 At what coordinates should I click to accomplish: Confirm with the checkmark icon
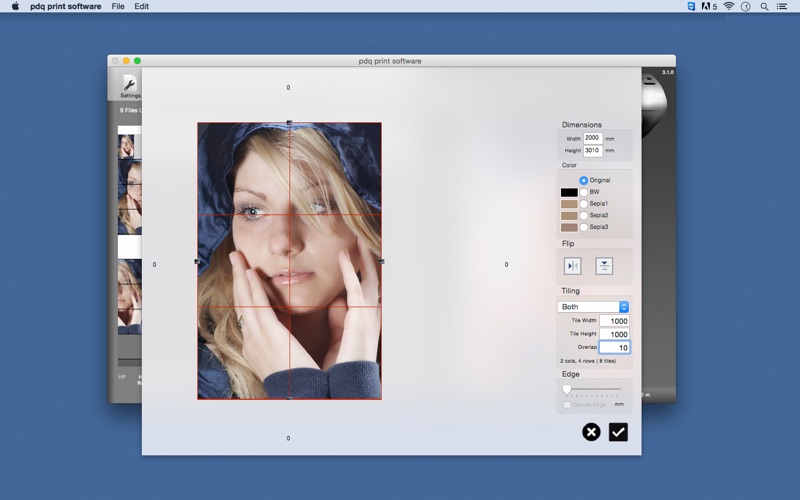tap(618, 432)
